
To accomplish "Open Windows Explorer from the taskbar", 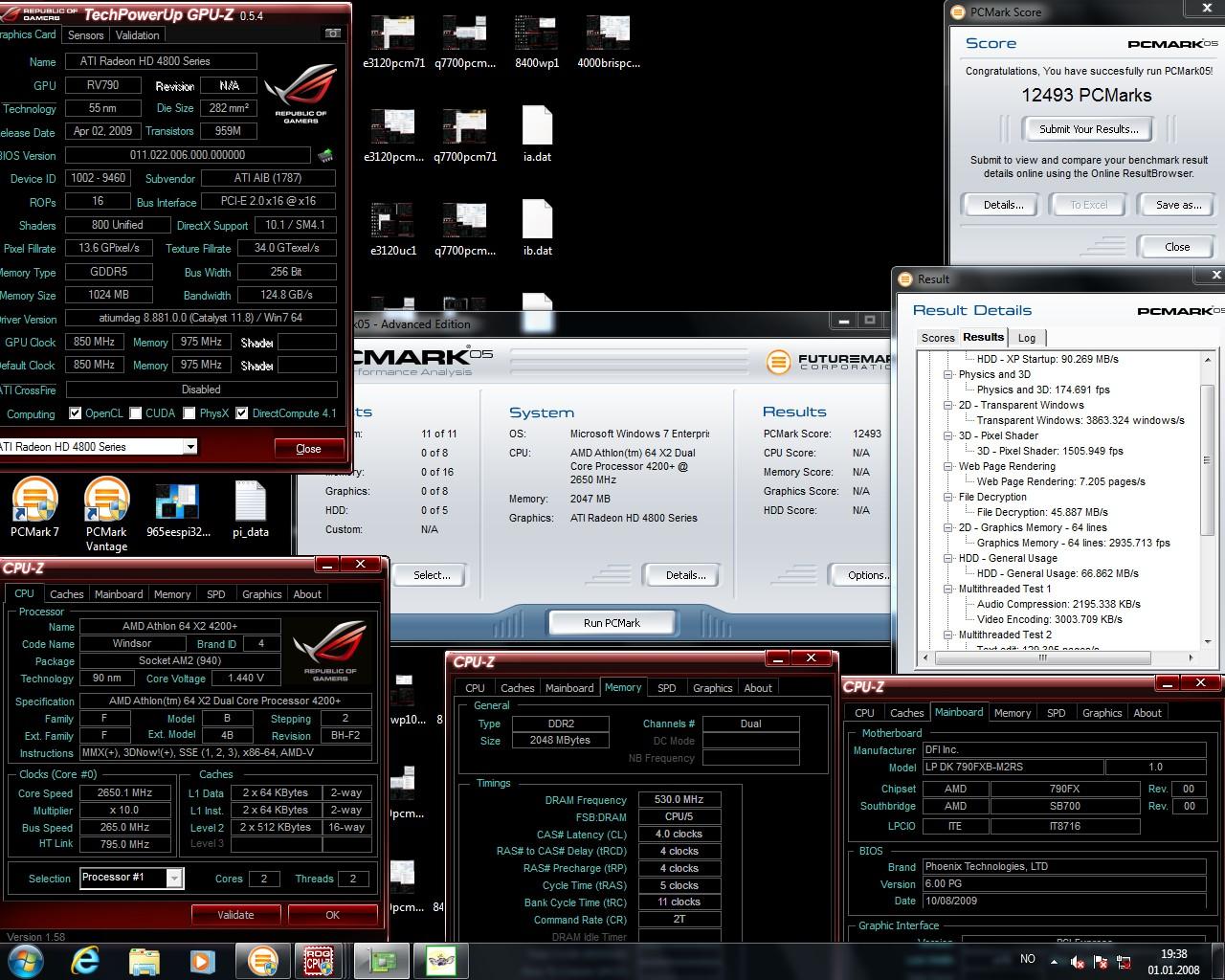I will (144, 960).
